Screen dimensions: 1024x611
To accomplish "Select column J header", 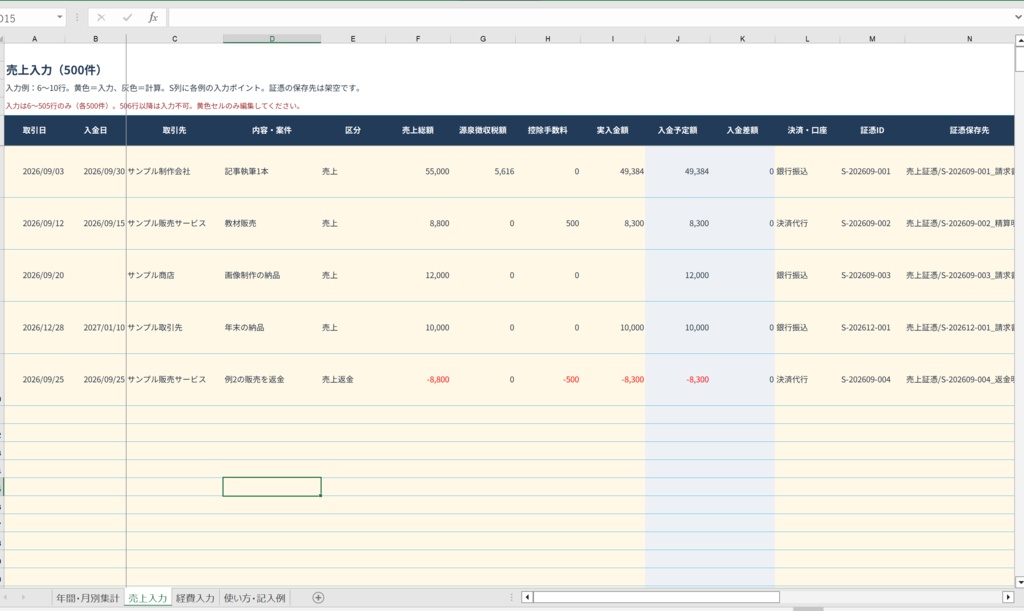I will click(677, 39).
